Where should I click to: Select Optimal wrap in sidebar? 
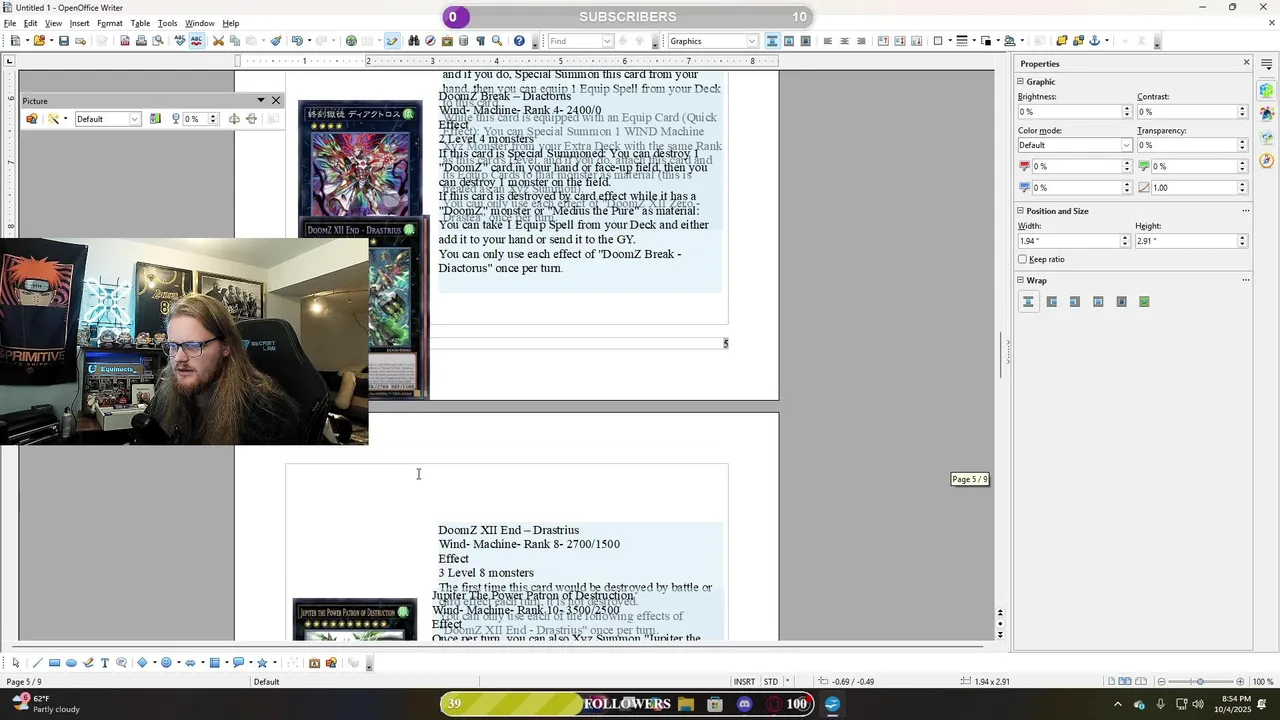click(x=1144, y=302)
